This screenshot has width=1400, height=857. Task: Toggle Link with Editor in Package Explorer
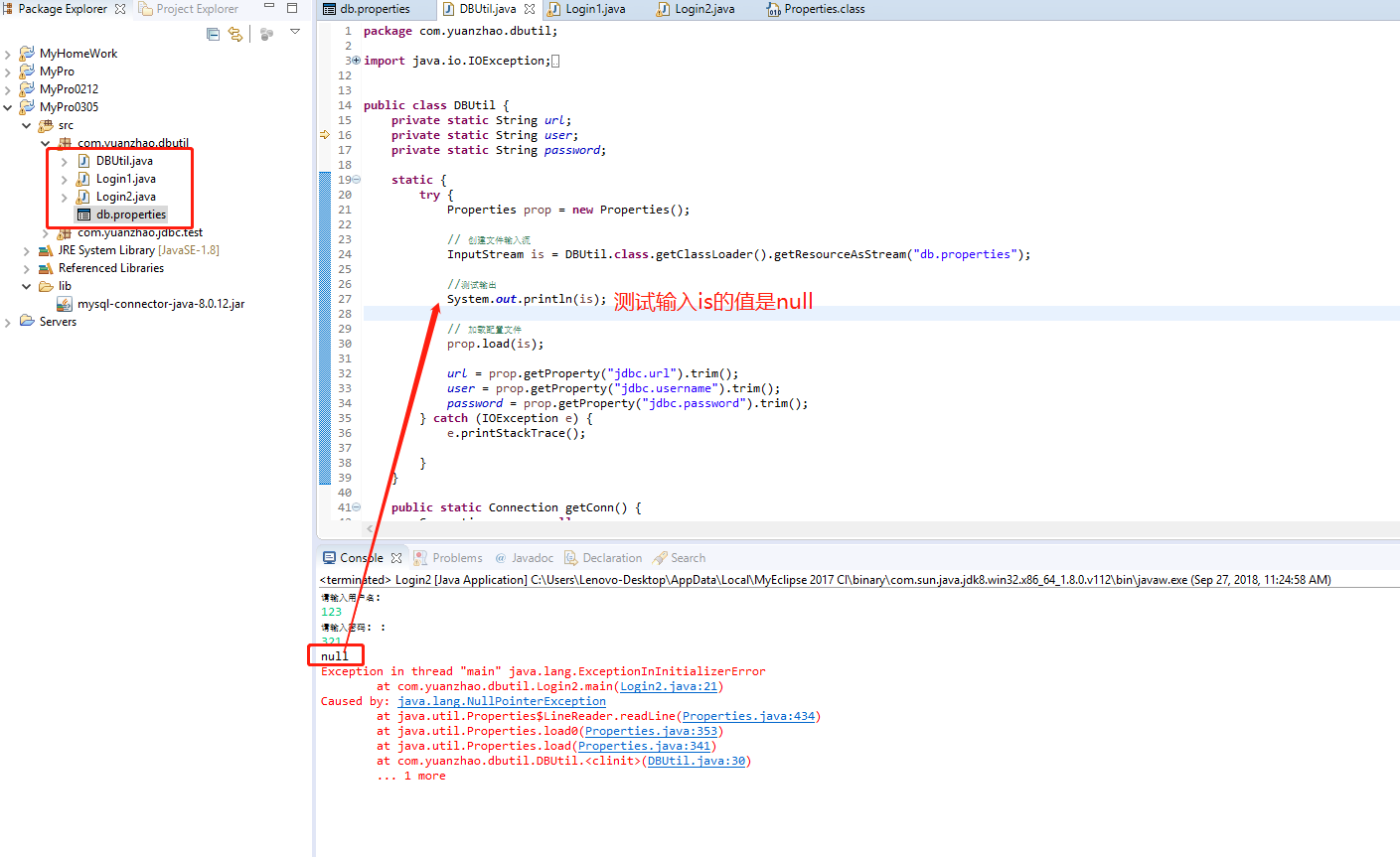click(x=235, y=34)
